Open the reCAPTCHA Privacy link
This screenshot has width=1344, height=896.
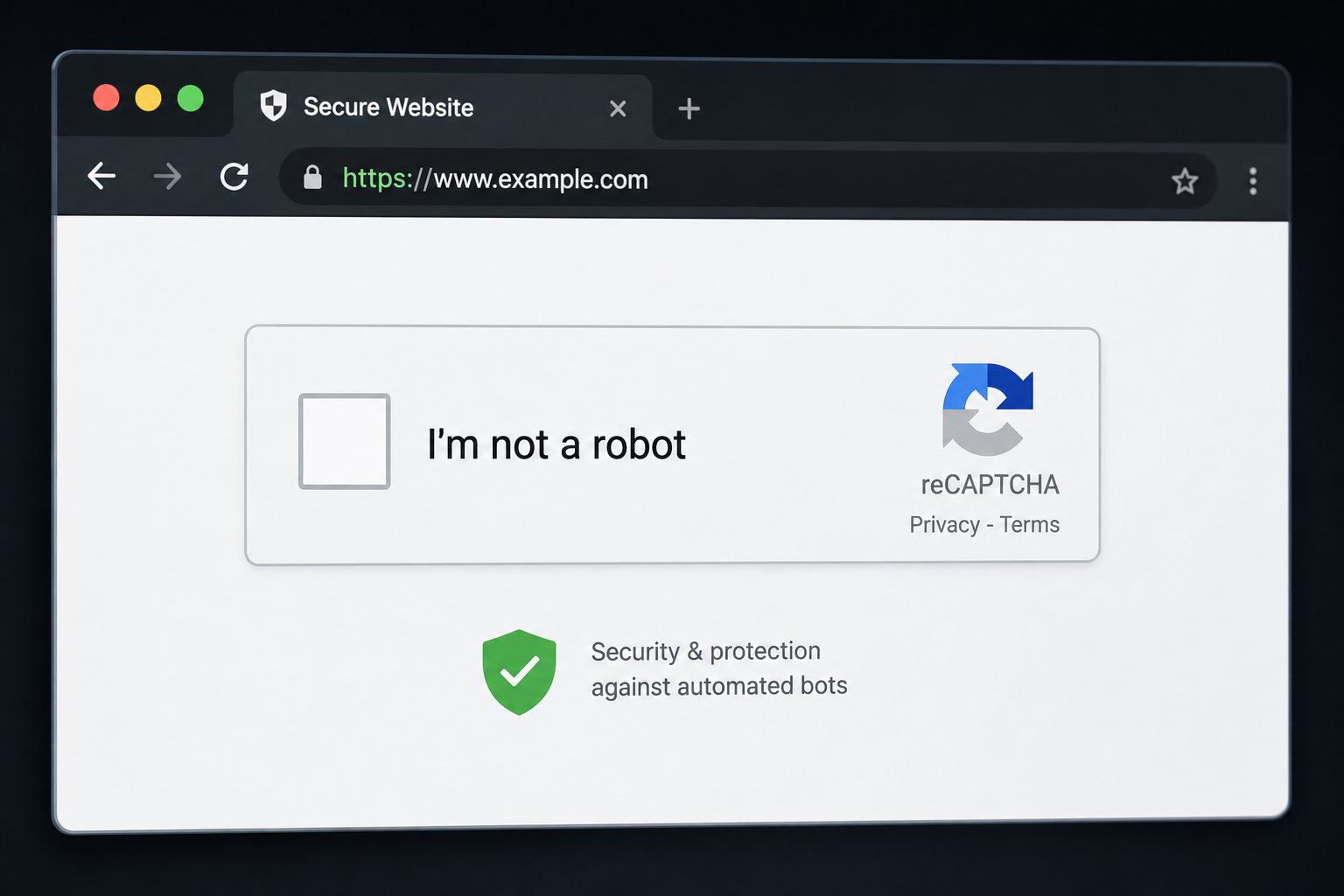[x=944, y=525]
